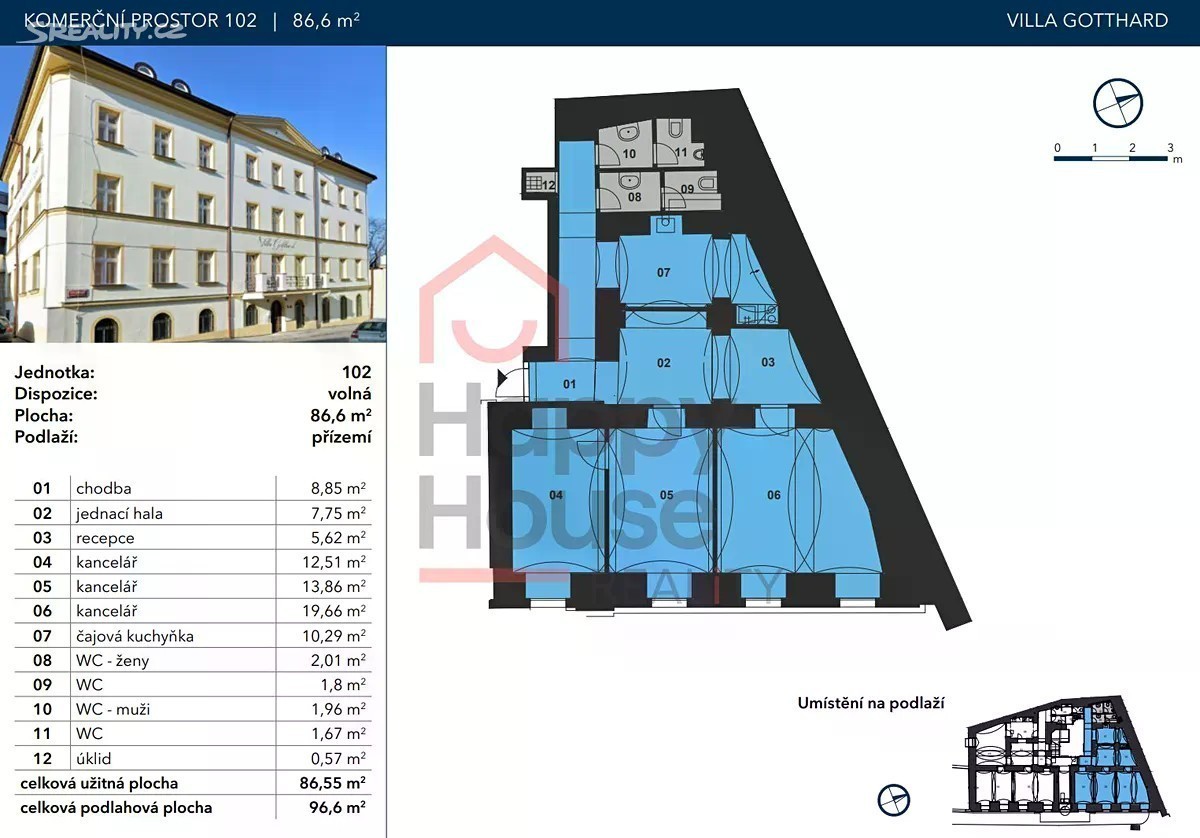Click room label 06 on the floor plan
Image resolution: width=1200 pixels, height=838 pixels.
774,495
